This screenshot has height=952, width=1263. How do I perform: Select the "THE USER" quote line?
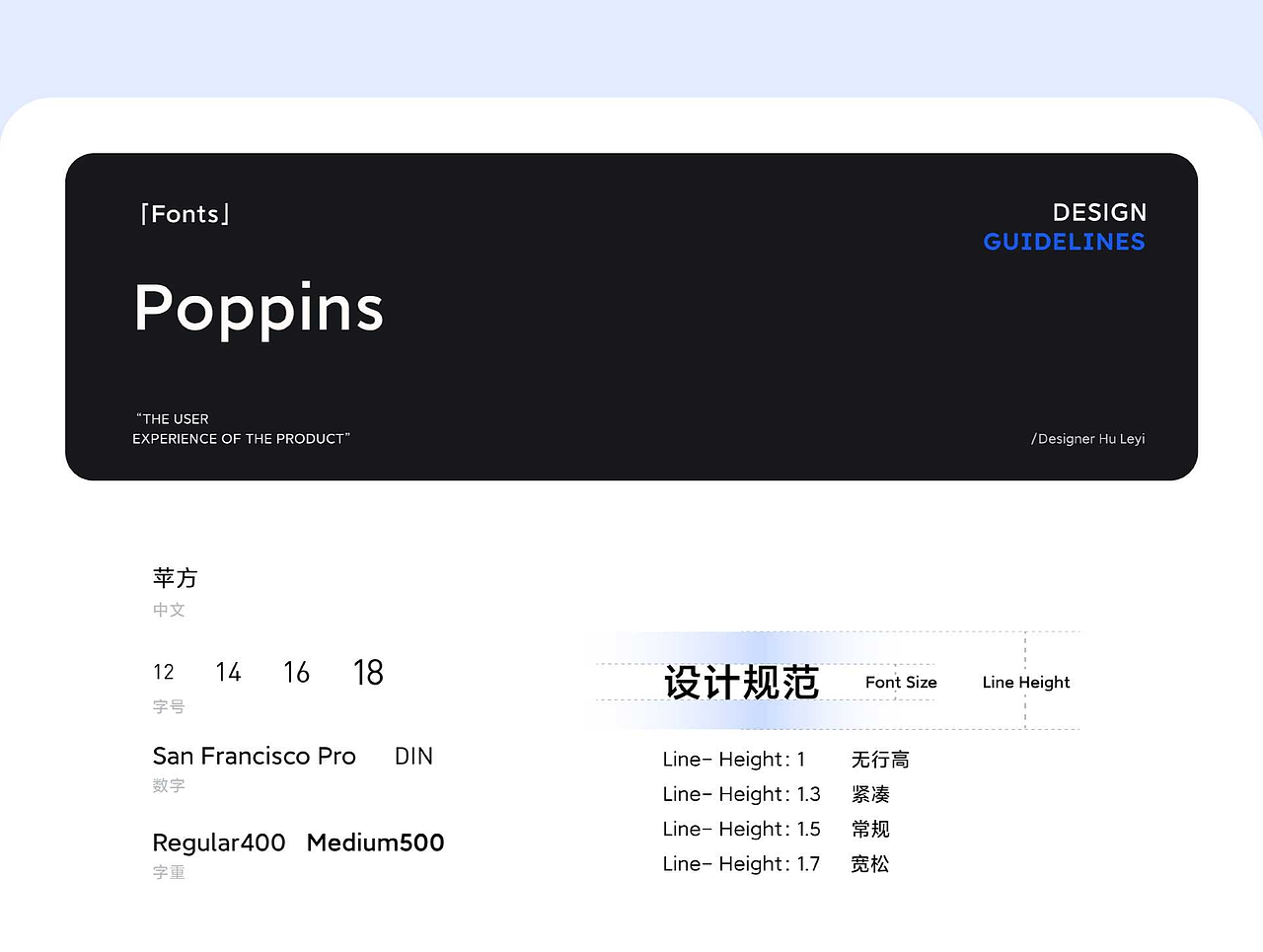(x=173, y=419)
